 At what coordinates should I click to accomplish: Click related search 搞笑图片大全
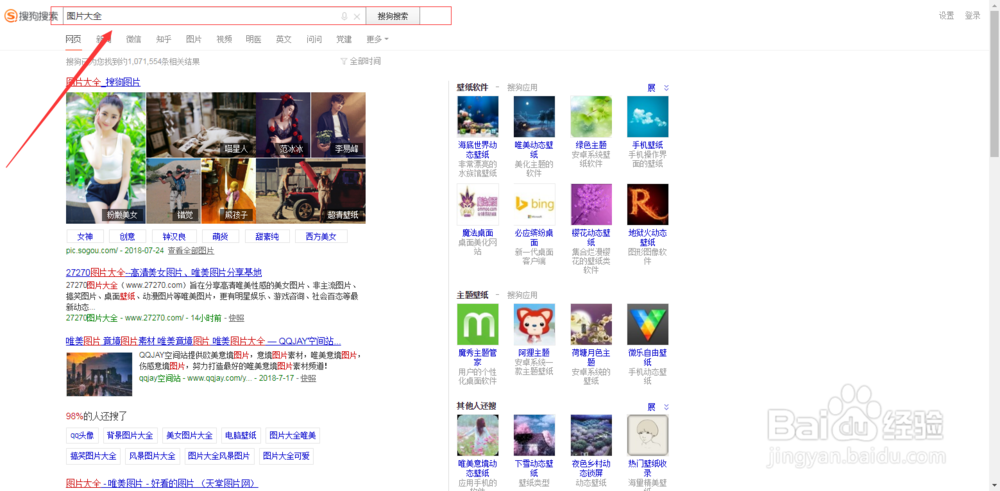[94, 456]
